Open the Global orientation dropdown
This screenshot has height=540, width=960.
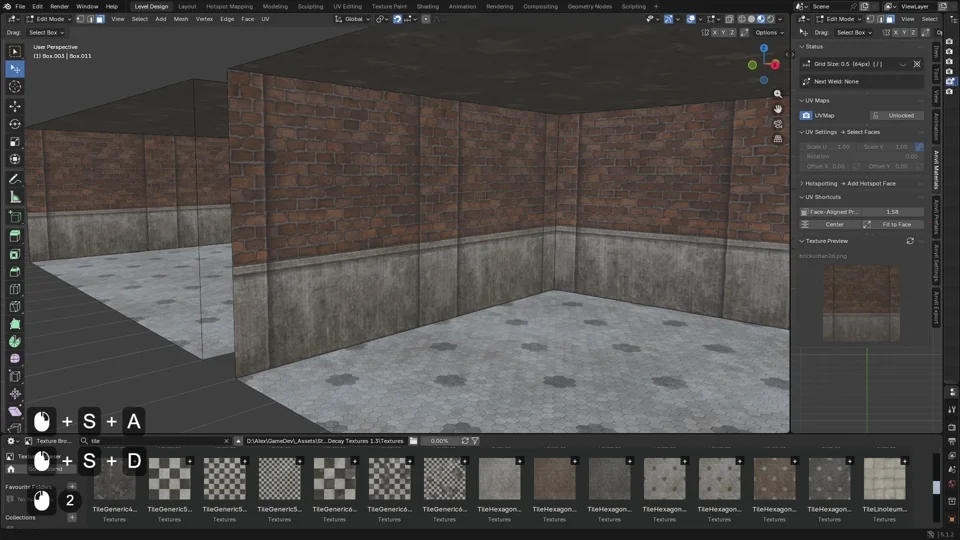pos(352,19)
